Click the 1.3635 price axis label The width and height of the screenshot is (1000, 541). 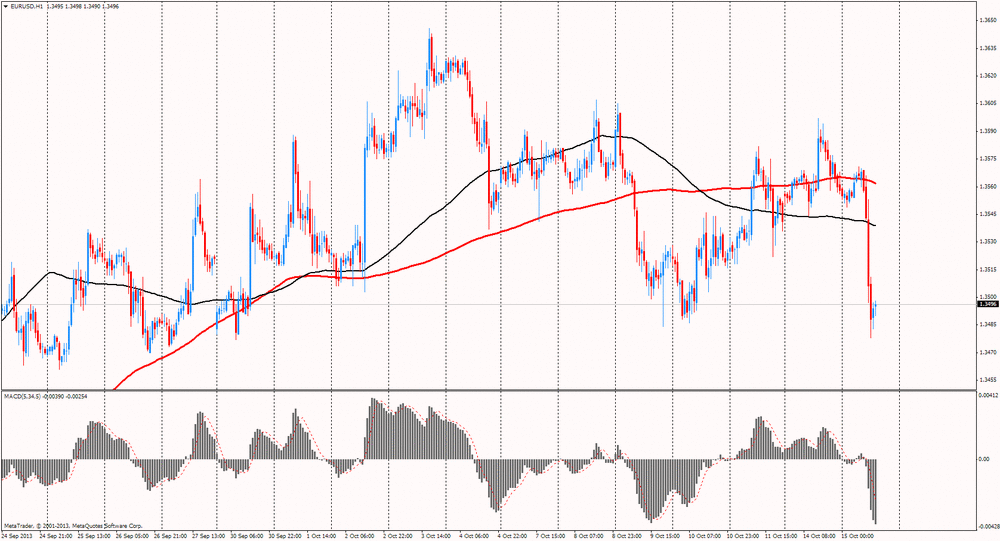(988, 48)
